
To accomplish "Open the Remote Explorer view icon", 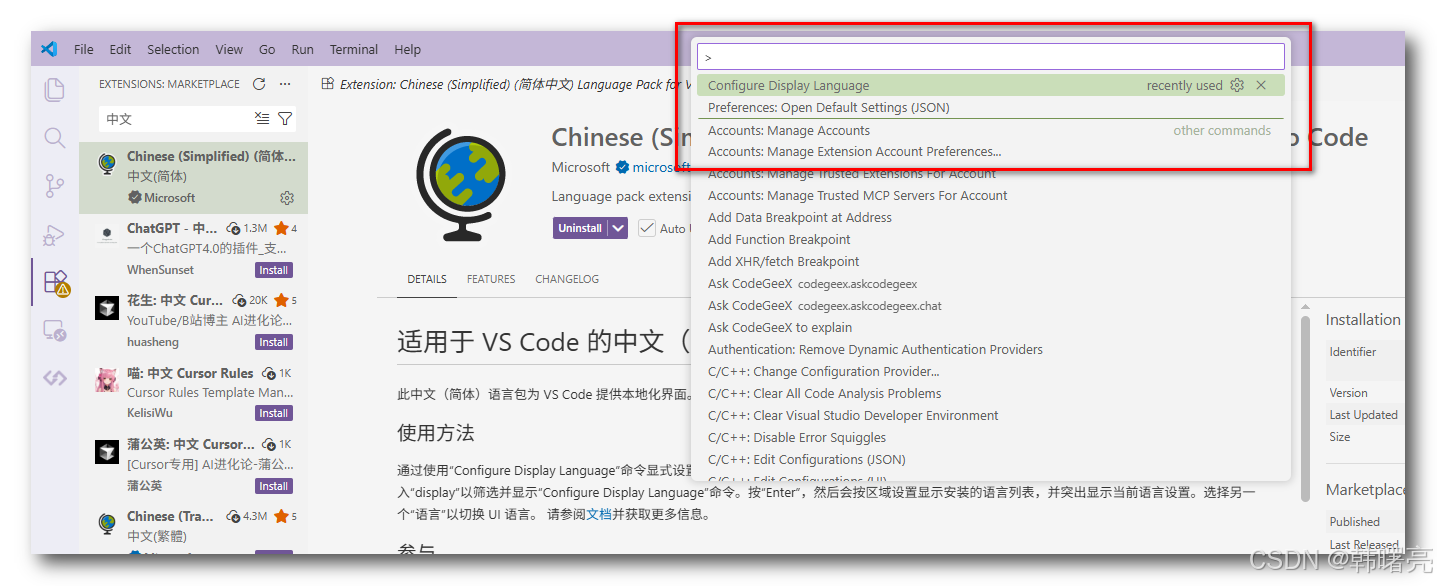I will 55,330.
